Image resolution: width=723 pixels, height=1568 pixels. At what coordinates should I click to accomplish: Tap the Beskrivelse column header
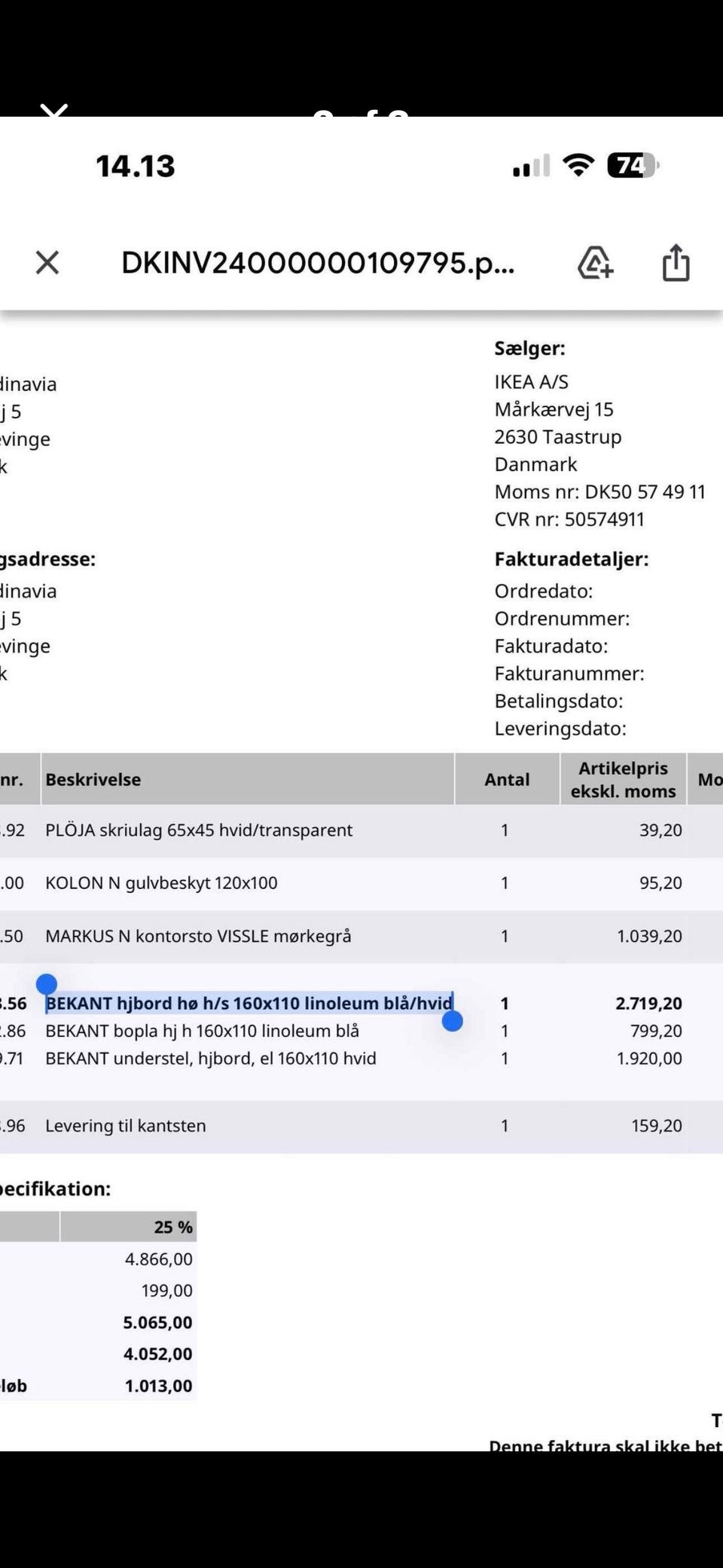(x=93, y=779)
